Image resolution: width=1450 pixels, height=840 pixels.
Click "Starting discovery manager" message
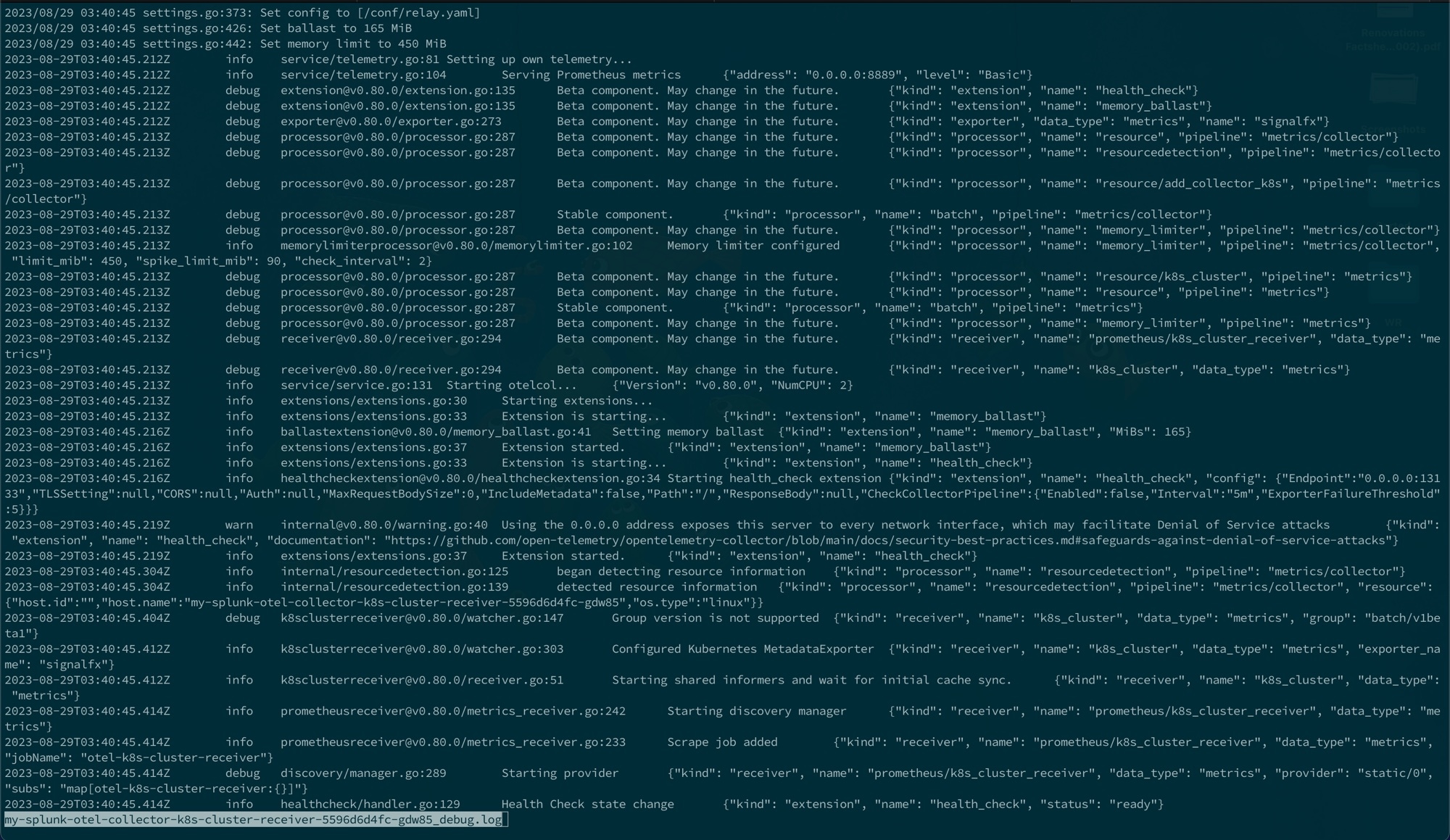pyautogui.click(x=757, y=712)
